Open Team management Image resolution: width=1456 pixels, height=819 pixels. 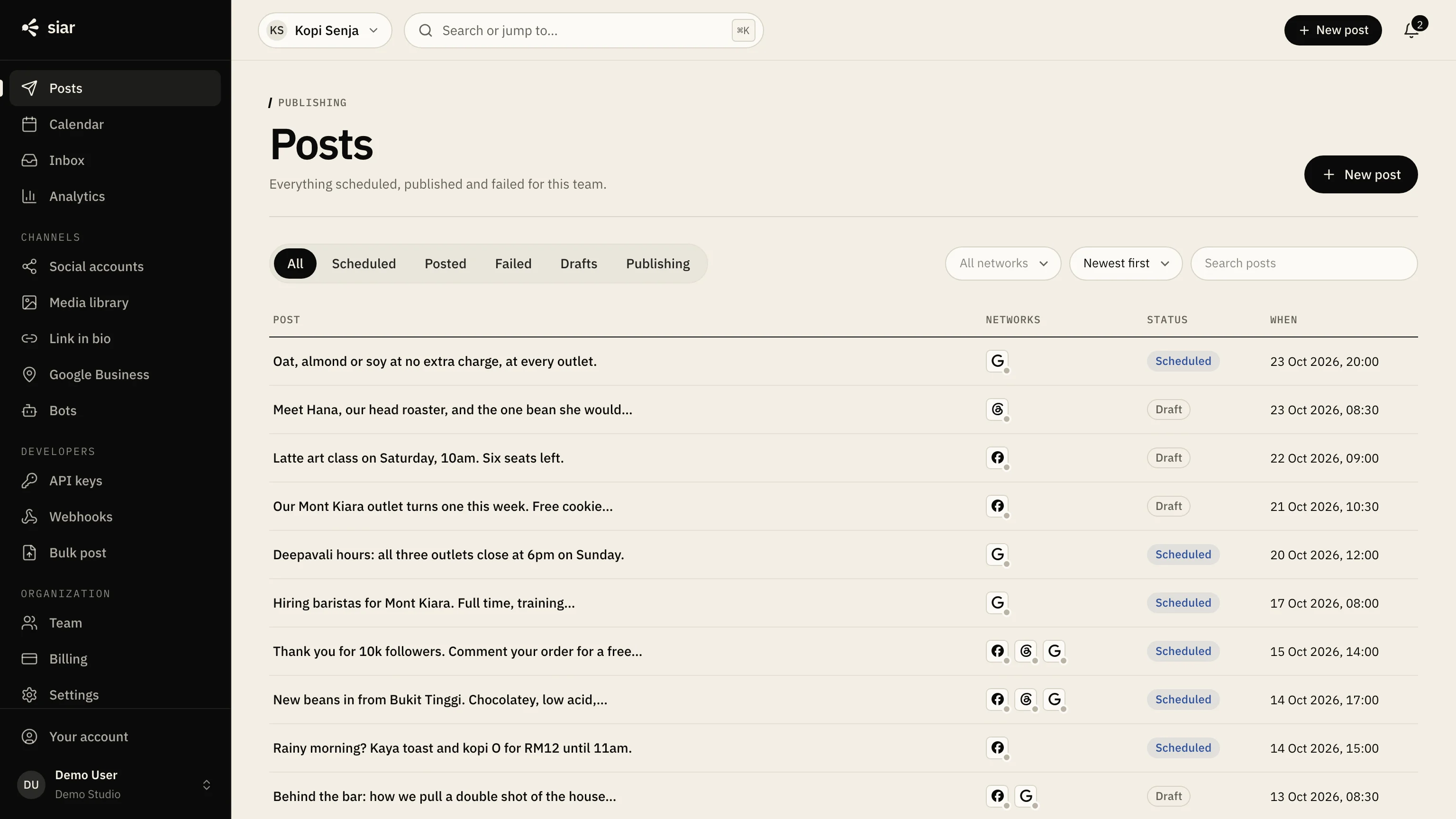[x=115, y=623]
